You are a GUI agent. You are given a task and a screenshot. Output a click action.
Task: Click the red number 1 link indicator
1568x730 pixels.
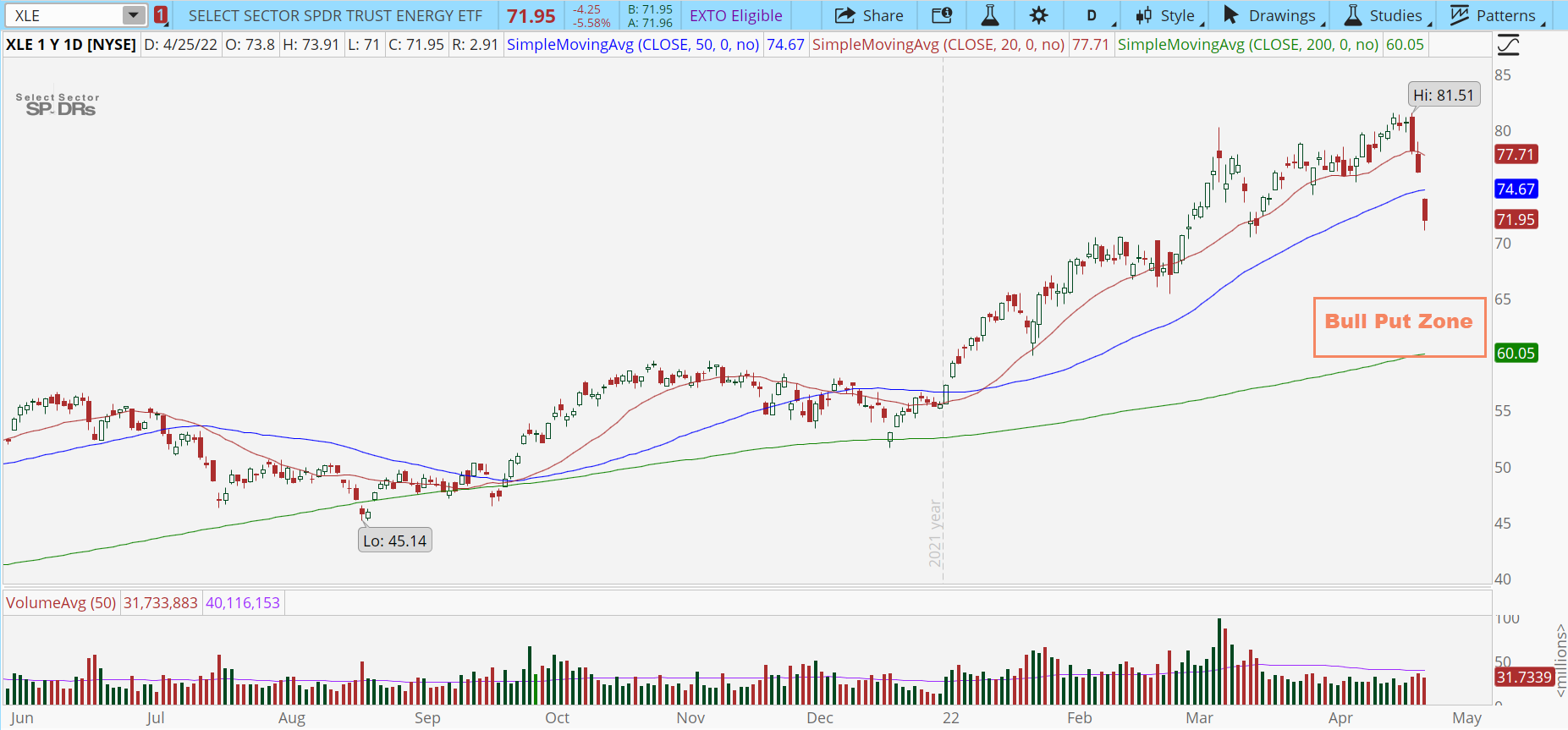pos(161,15)
